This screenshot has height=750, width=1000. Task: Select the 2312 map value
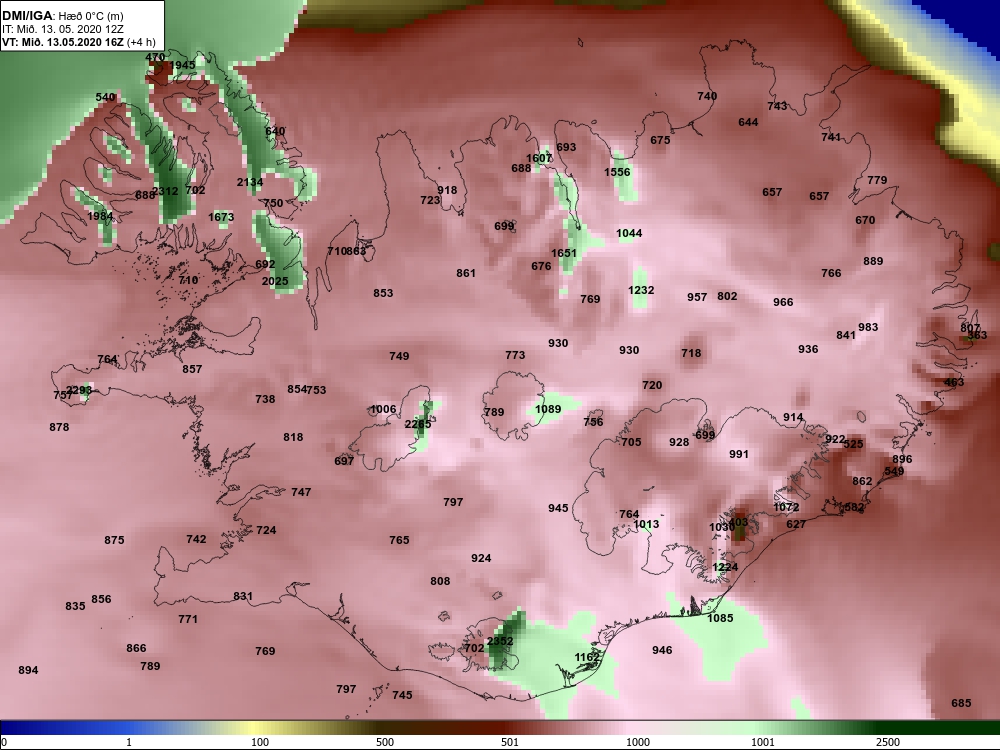[x=166, y=191]
